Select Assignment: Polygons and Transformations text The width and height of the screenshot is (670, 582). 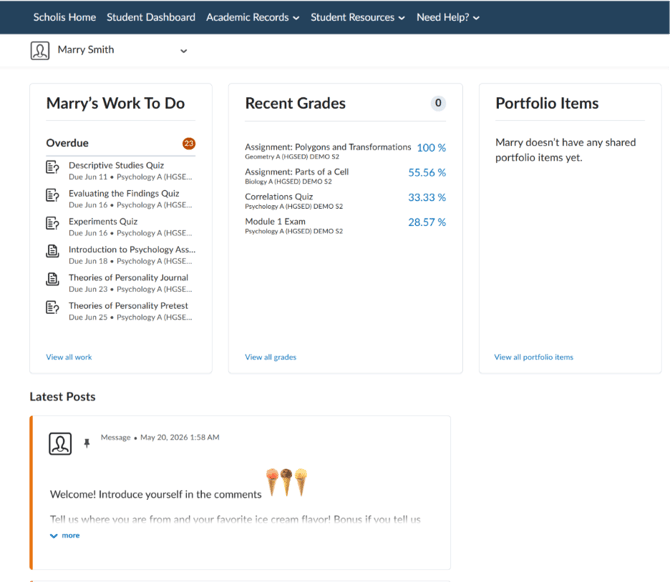tap(328, 147)
